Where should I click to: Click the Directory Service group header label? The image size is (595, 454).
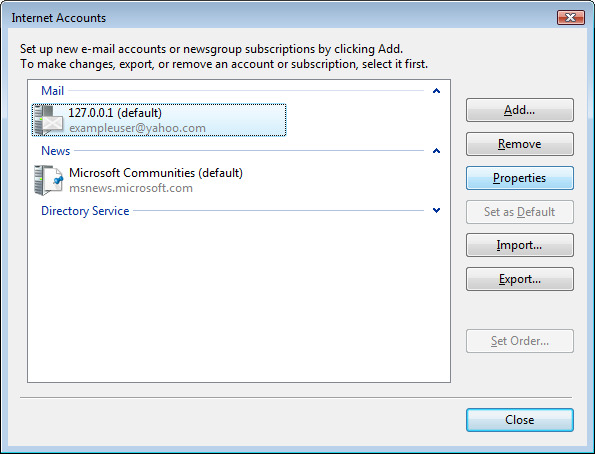coord(85,211)
